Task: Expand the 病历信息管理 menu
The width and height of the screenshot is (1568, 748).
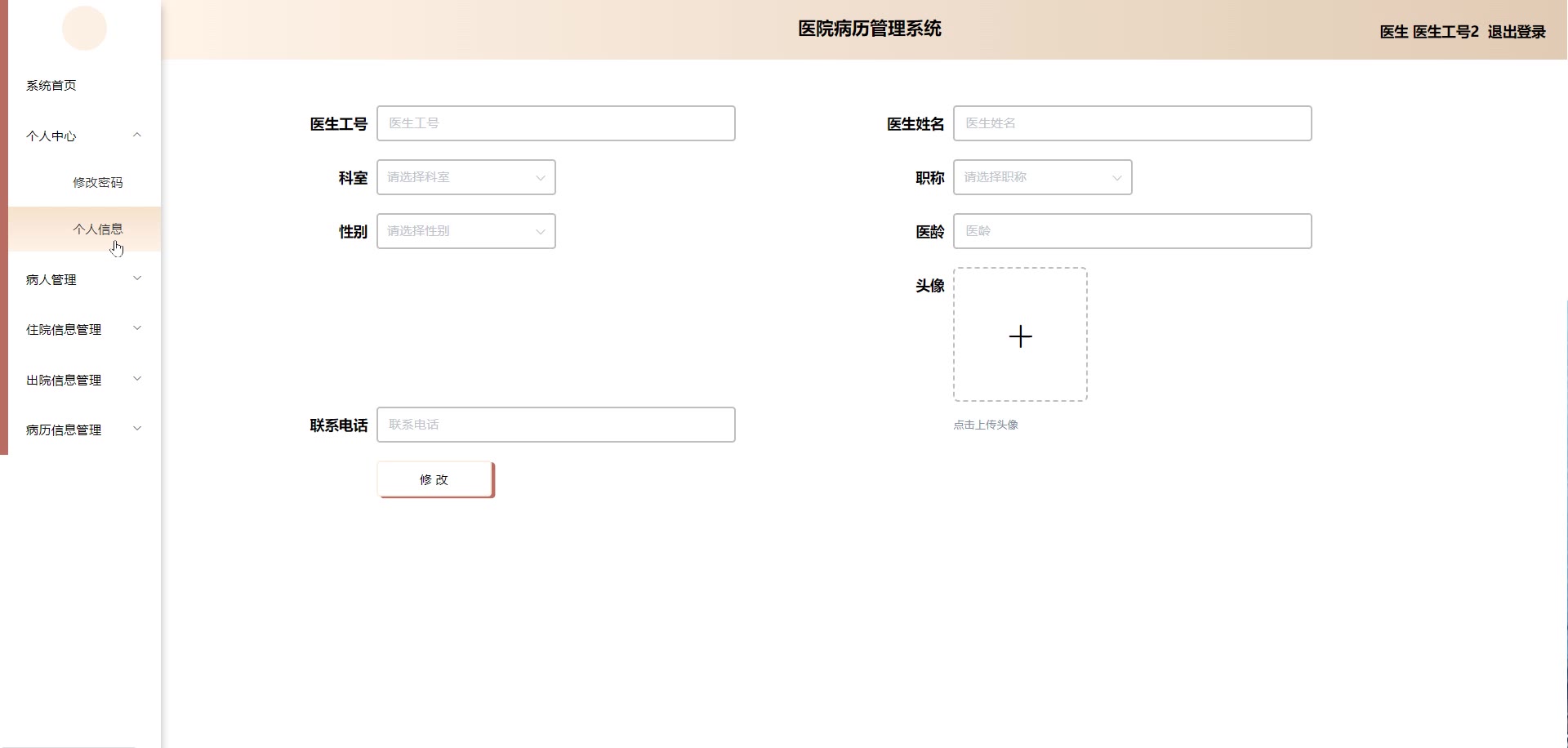Action: point(84,430)
